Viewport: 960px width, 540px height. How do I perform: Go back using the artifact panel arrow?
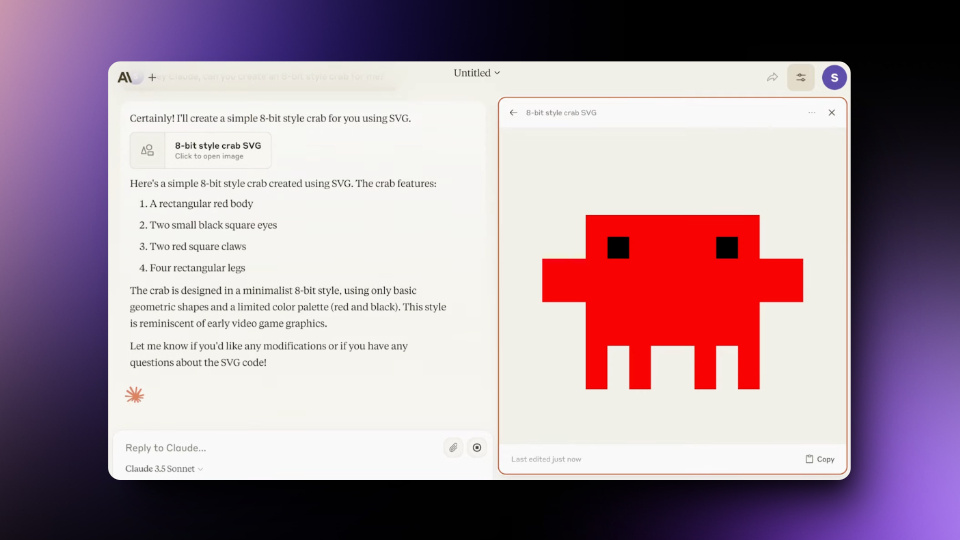(x=513, y=113)
